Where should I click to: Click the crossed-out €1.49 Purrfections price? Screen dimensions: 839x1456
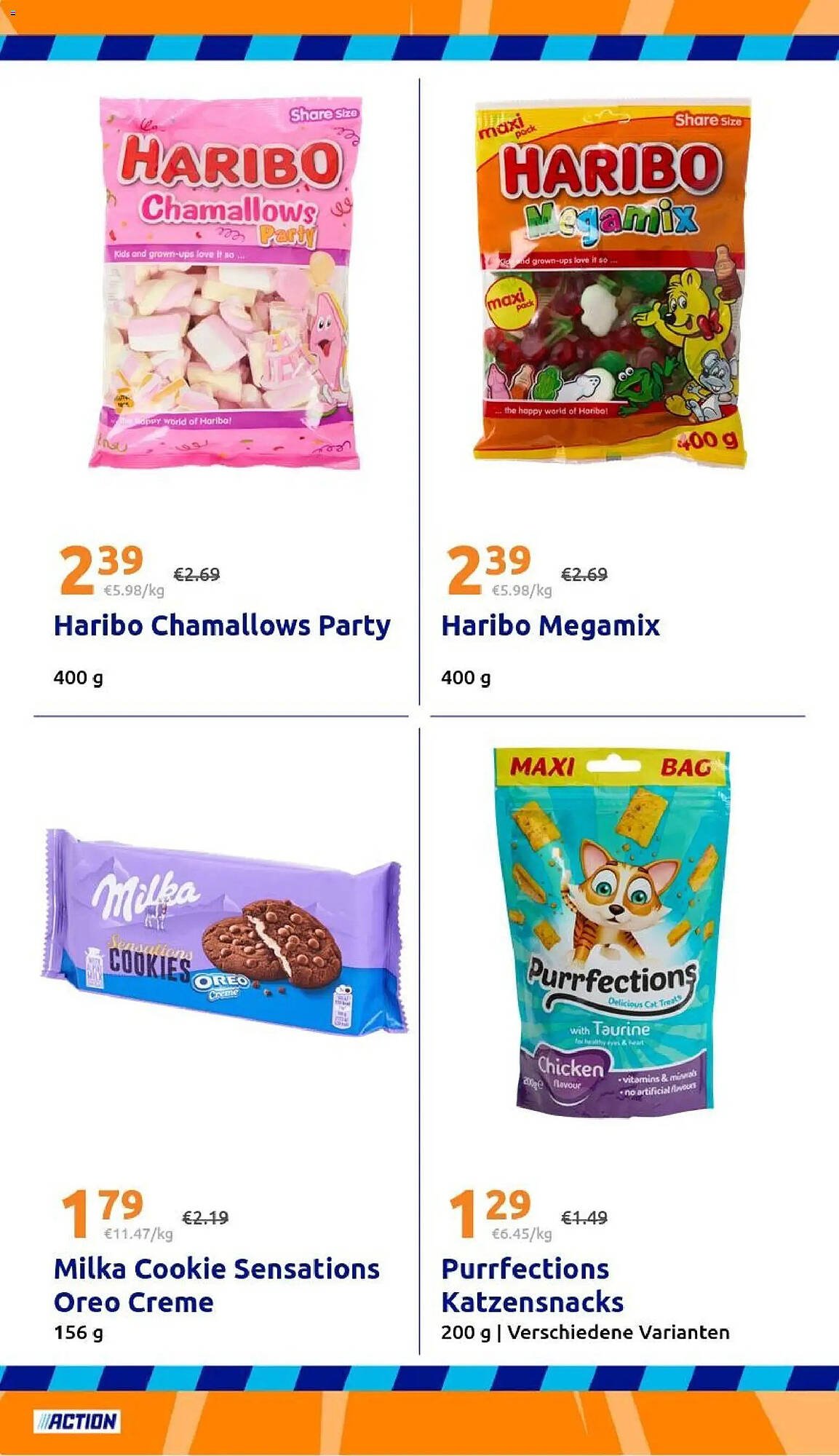584,1217
